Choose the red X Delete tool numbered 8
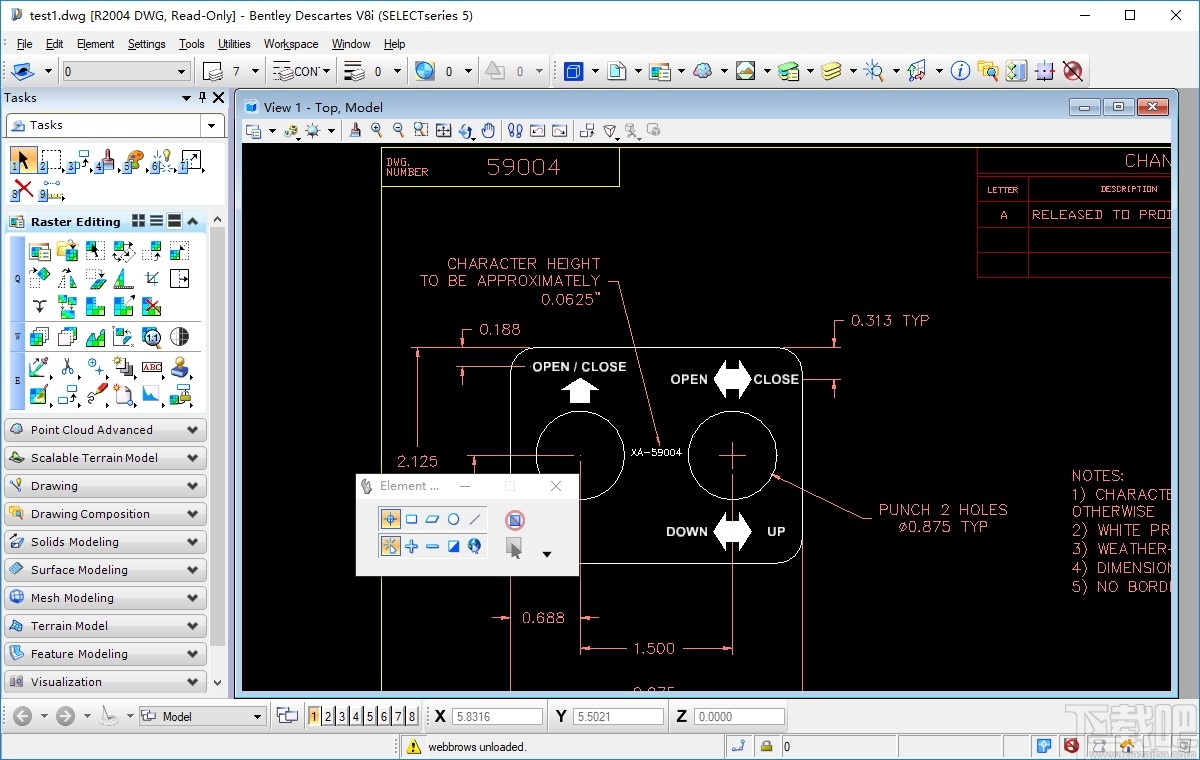 (x=23, y=188)
